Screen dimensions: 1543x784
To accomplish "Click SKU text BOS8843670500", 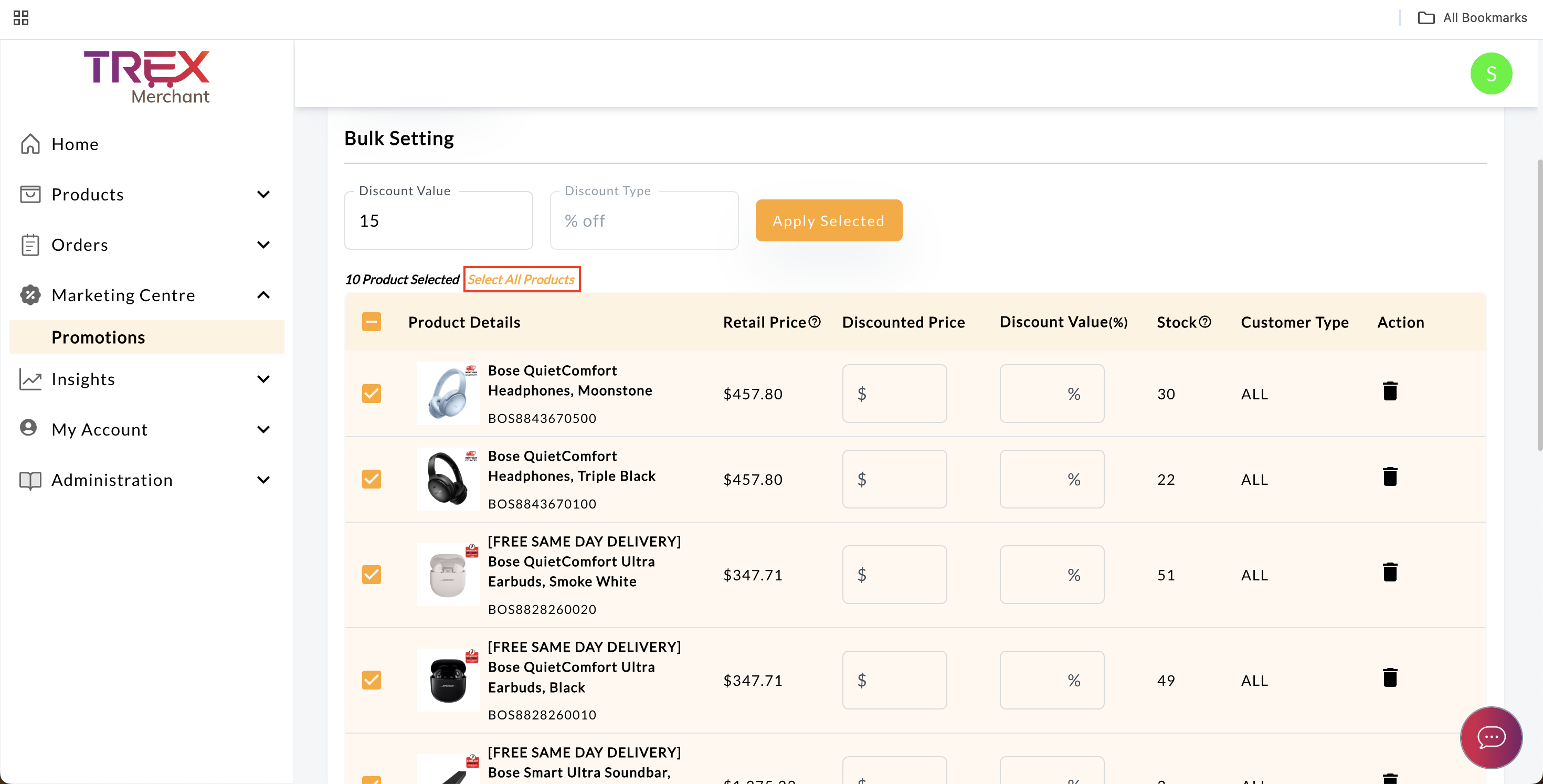I will (542, 418).
